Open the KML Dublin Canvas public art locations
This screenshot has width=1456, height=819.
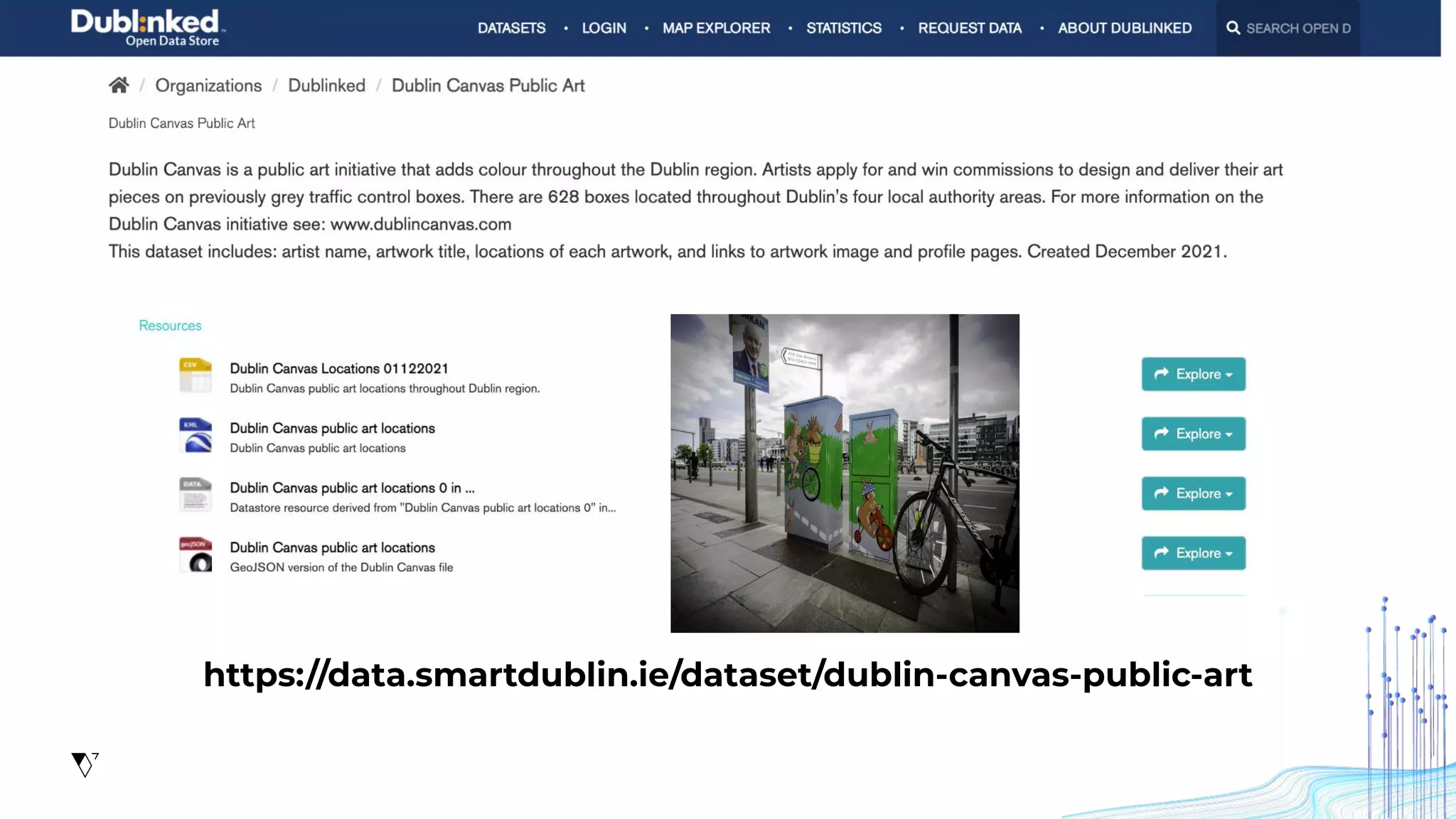coord(332,428)
